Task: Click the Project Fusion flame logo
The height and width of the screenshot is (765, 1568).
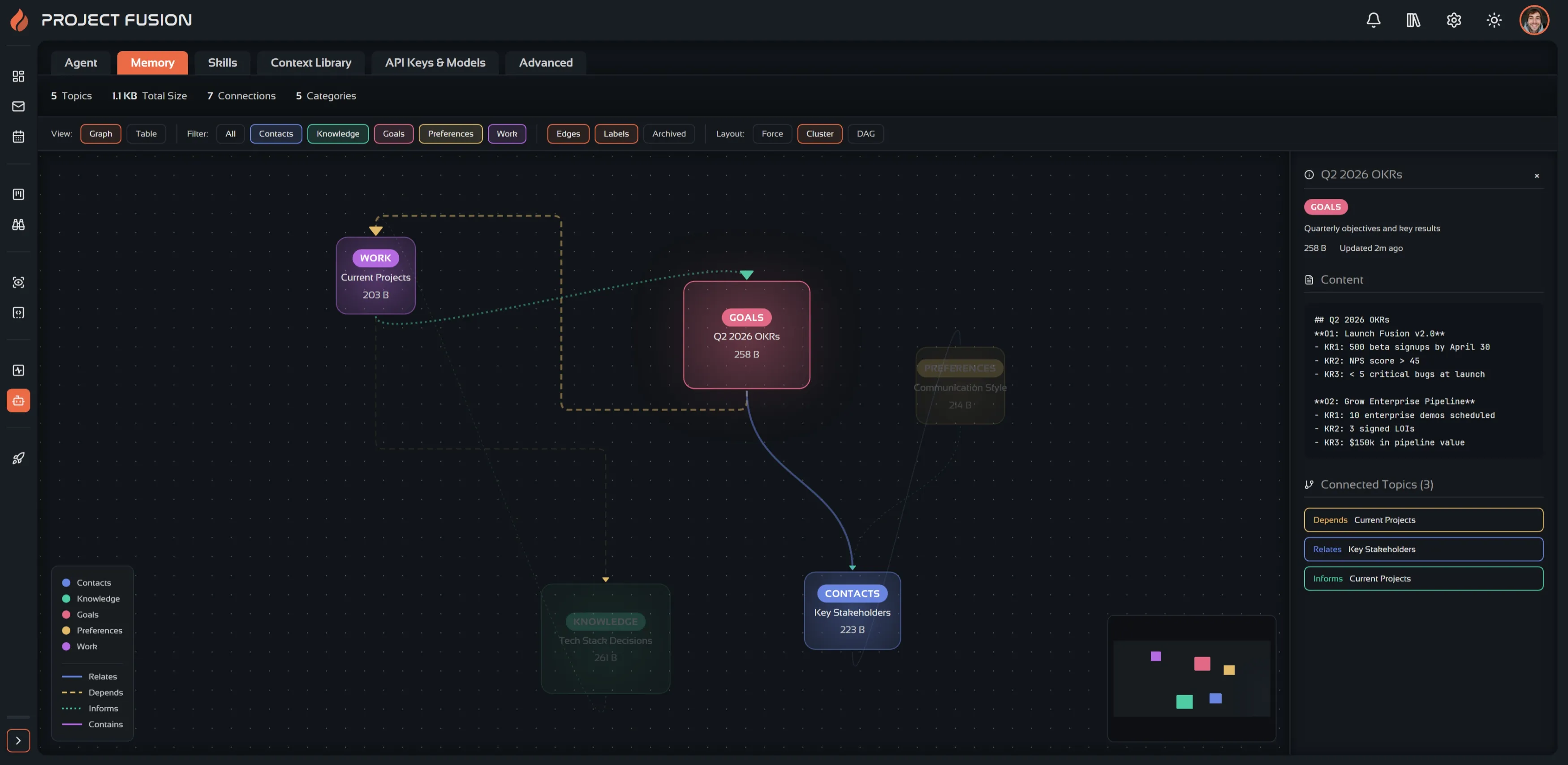Action: pyautogui.click(x=19, y=20)
